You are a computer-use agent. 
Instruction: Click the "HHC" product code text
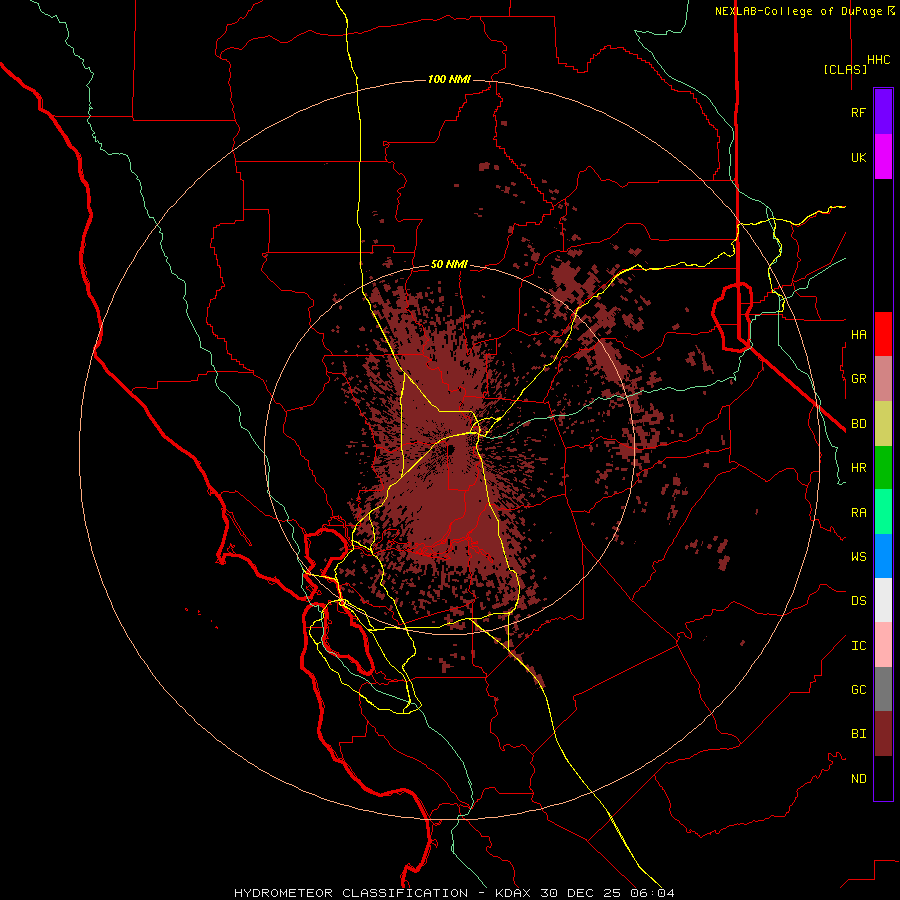[x=878, y=60]
